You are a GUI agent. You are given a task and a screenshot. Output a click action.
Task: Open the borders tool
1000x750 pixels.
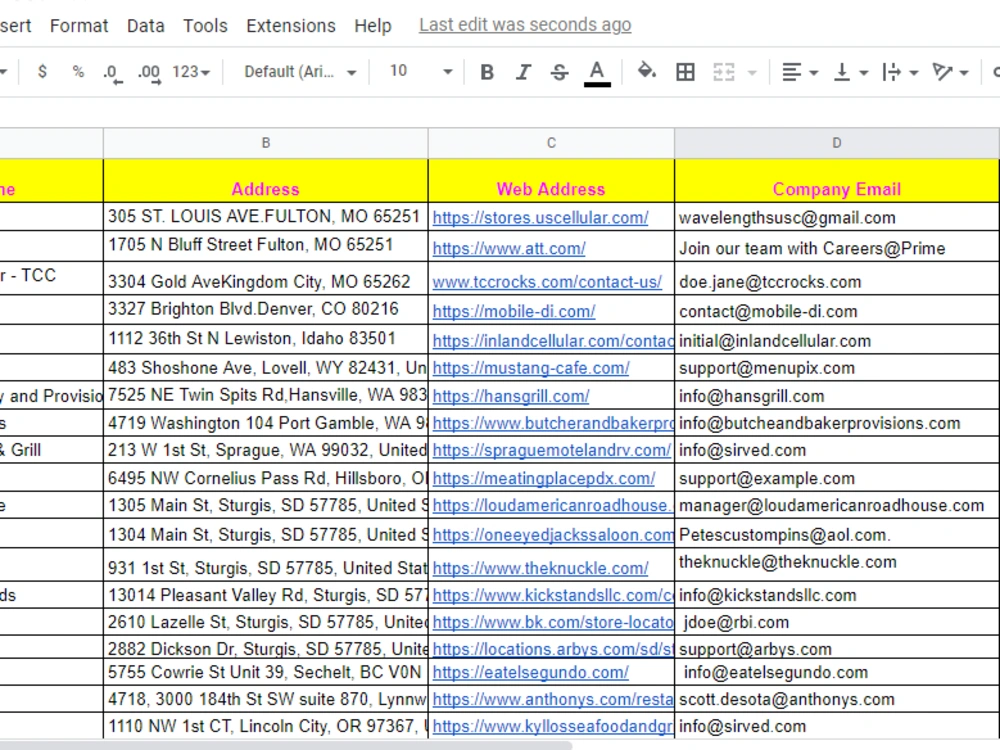click(x=686, y=72)
